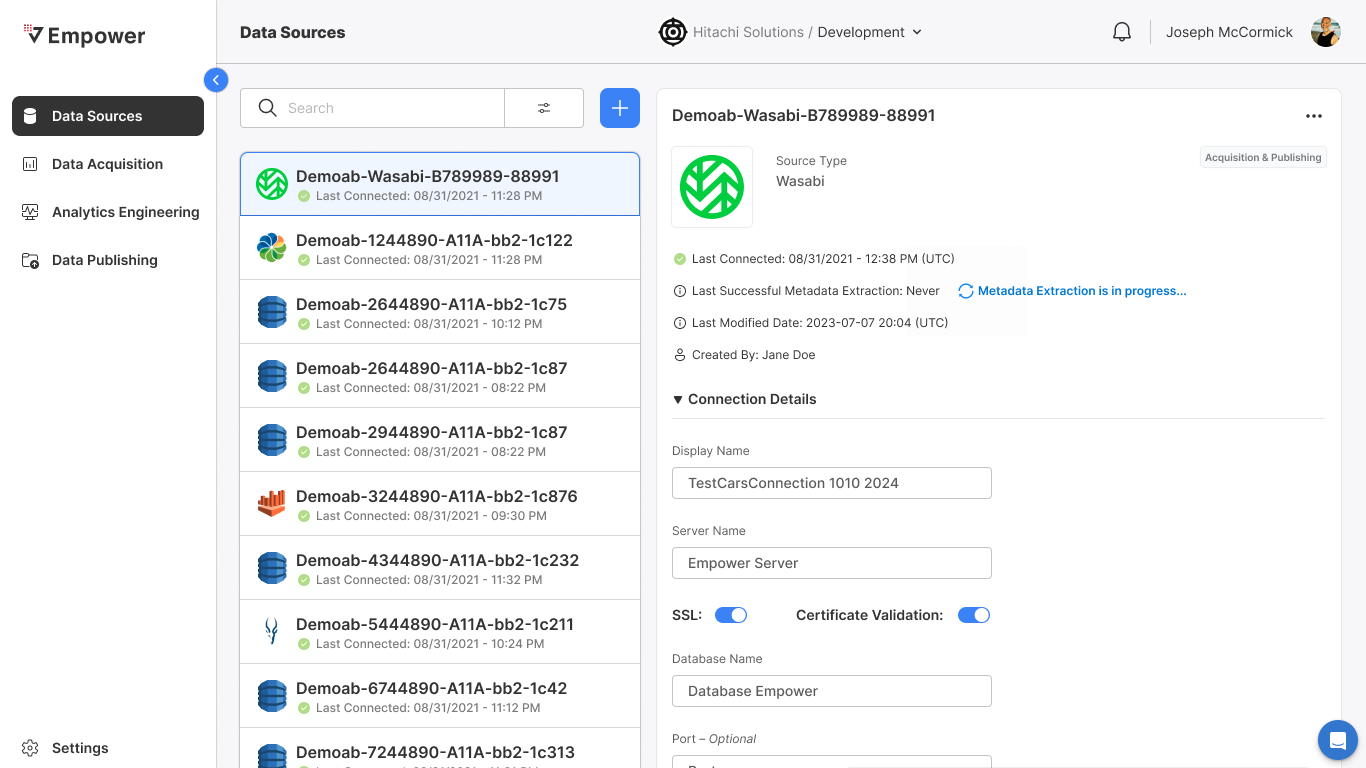Open the notifications bell
The width and height of the screenshot is (1366, 768).
(1122, 32)
